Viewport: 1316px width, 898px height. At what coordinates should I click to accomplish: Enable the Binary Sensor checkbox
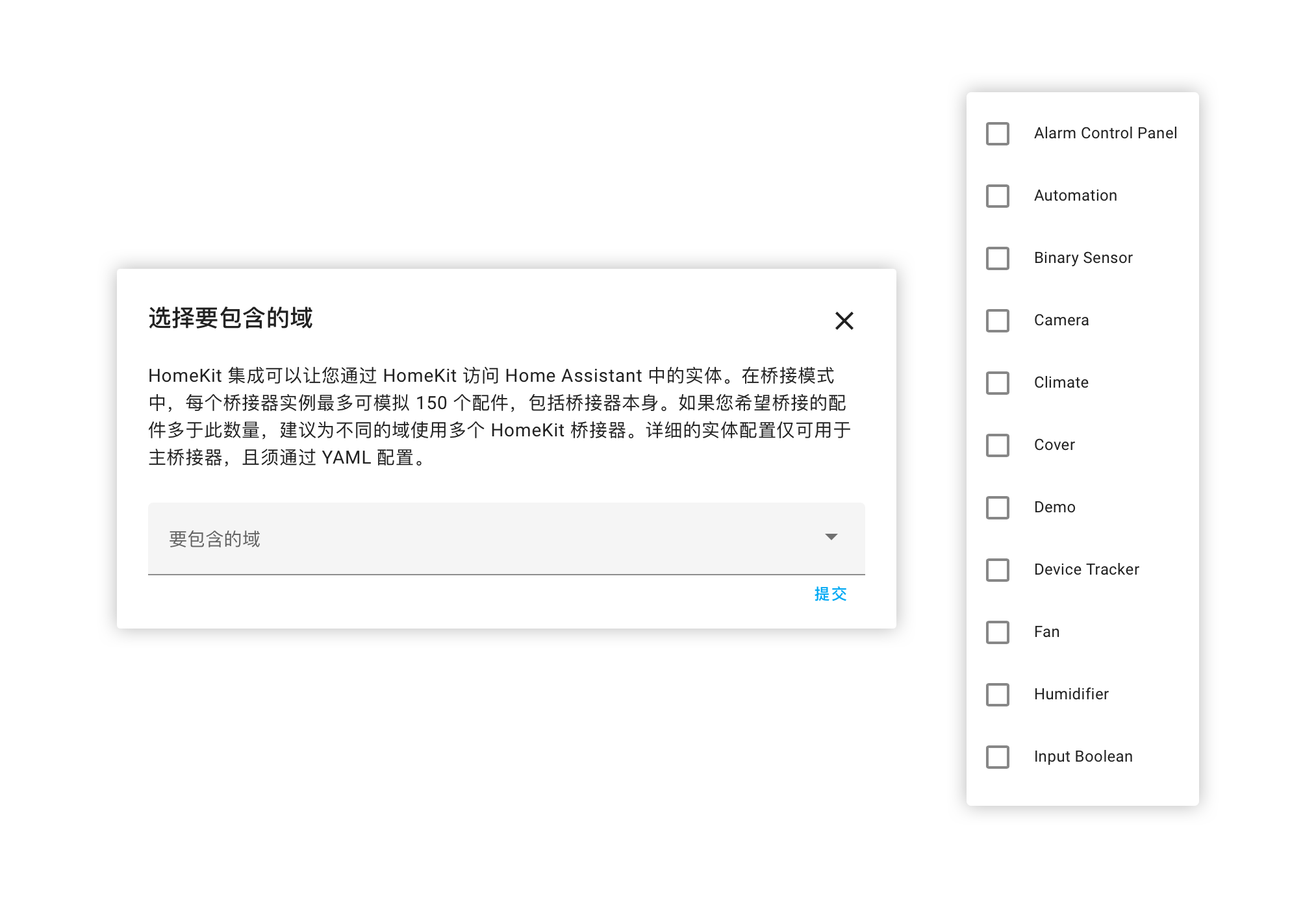pyautogui.click(x=998, y=257)
